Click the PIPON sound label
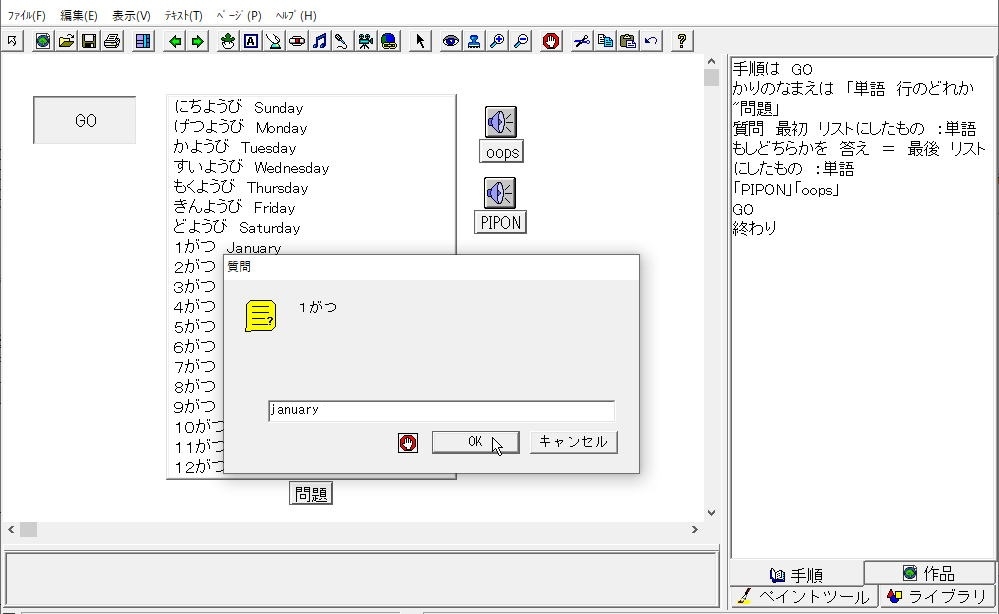Viewport: 999px width, 614px height. (500, 222)
